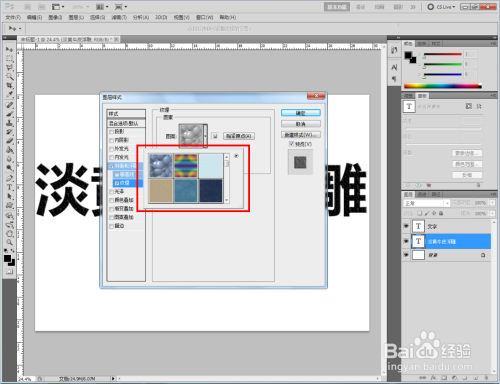Click the New Style button

coord(301,135)
